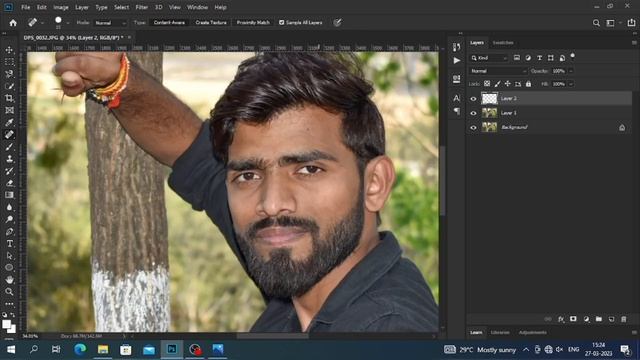
Task: Go to the Home screen icon
Action: pyautogui.click(x=13, y=23)
